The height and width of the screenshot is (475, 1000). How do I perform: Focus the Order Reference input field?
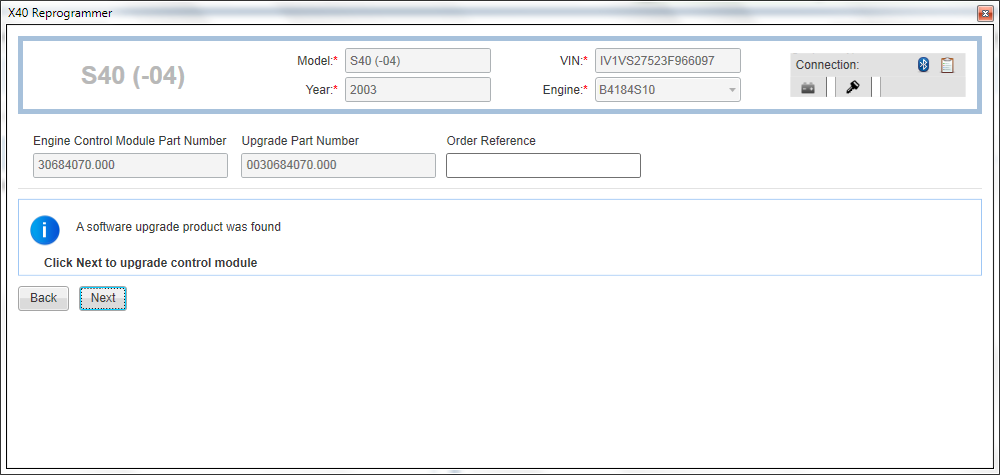[x=543, y=166]
